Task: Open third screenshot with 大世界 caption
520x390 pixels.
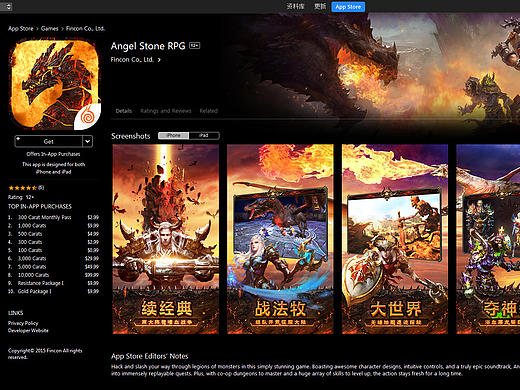Action: tap(395, 239)
